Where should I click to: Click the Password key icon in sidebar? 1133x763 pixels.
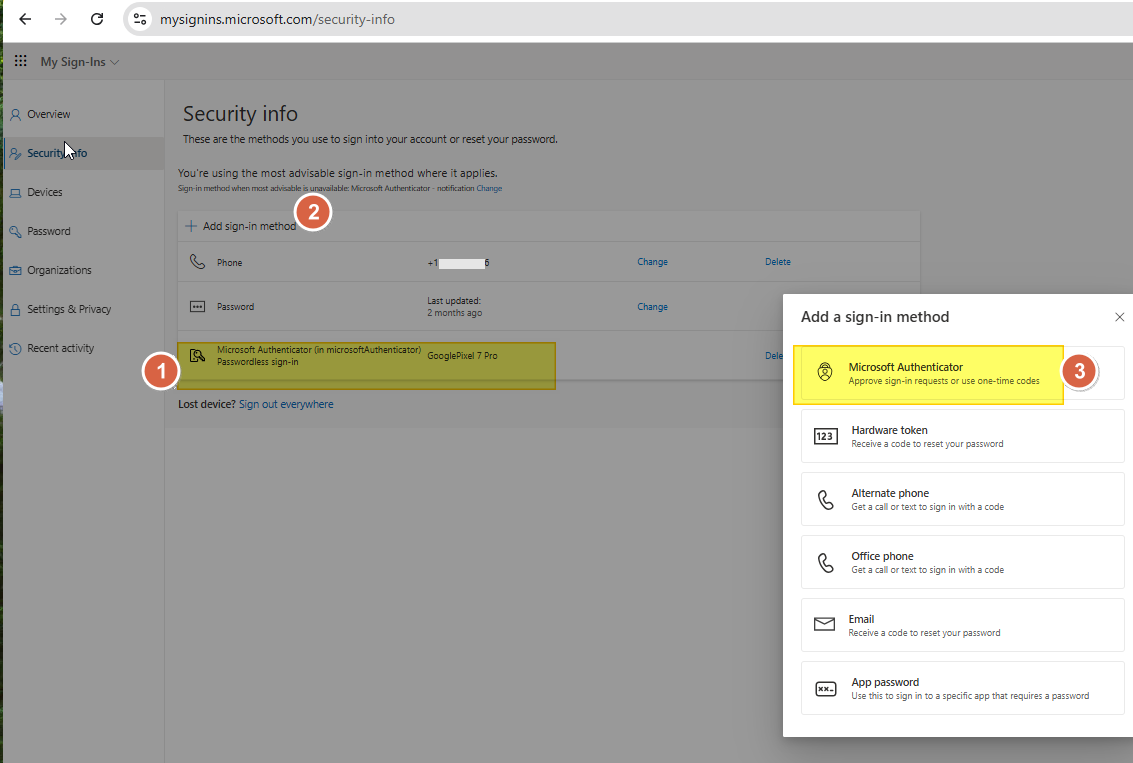[15, 231]
